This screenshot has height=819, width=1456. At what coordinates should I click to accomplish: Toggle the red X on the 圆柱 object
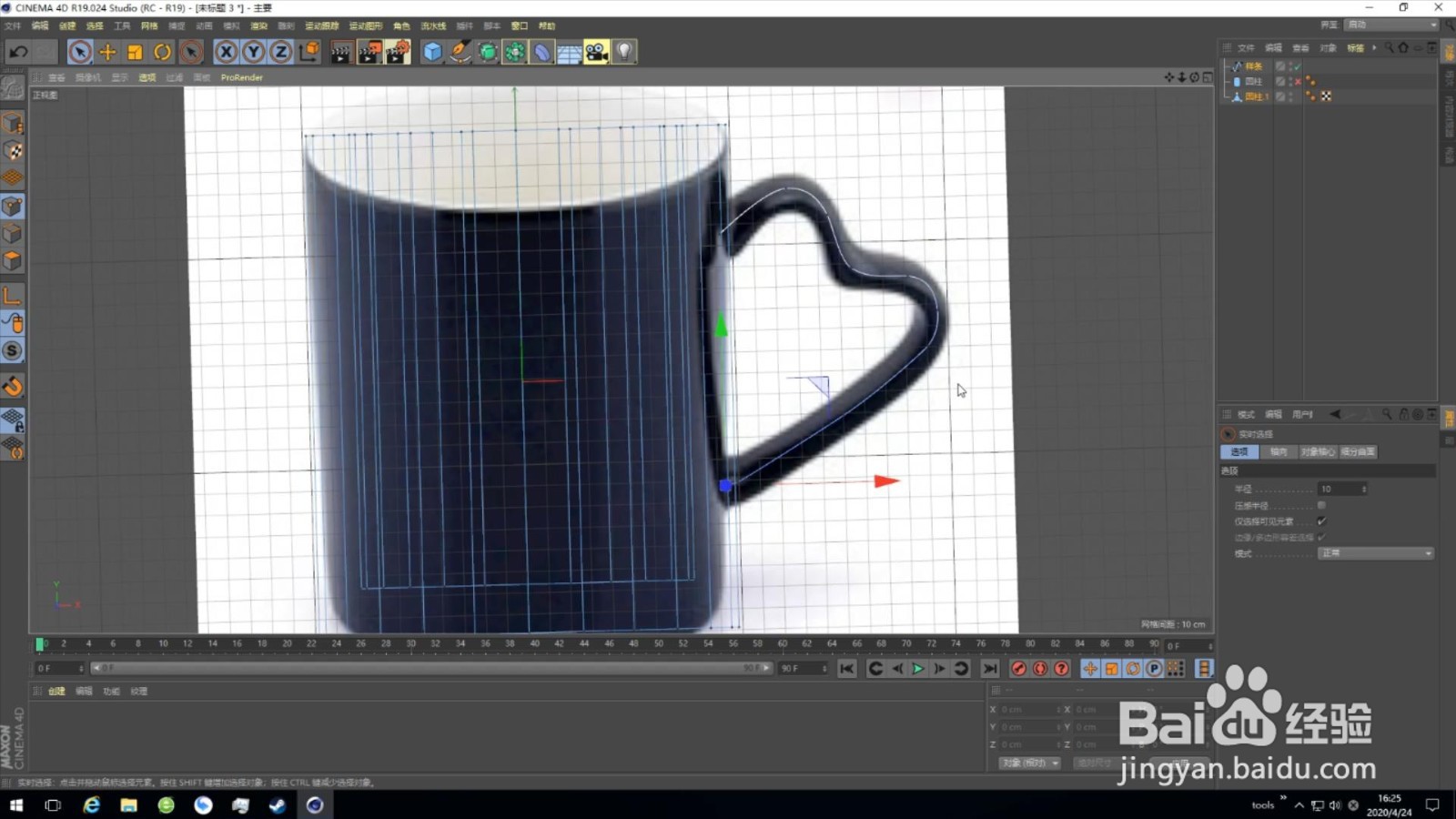coord(1297,81)
